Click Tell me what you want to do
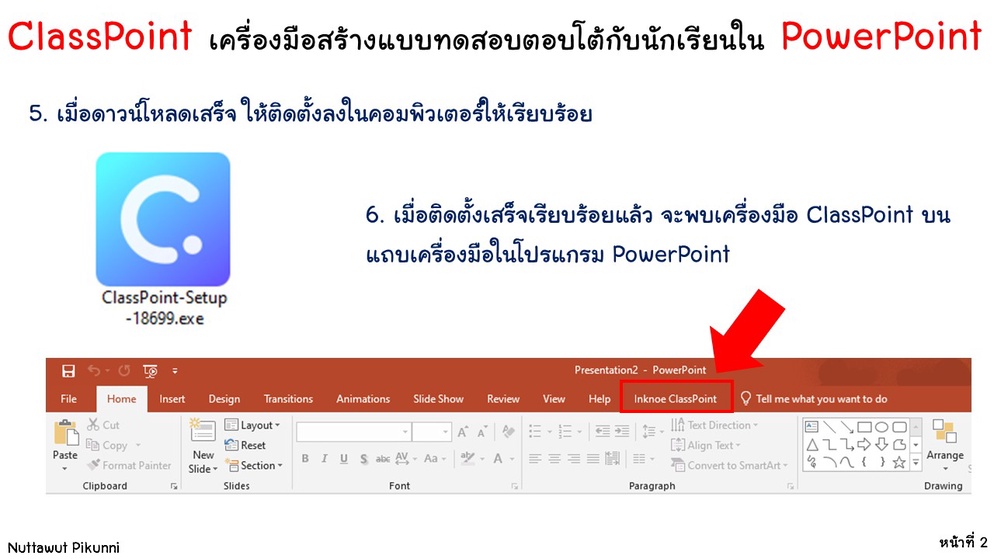Viewport: 994px width, 559px height. 814,399
